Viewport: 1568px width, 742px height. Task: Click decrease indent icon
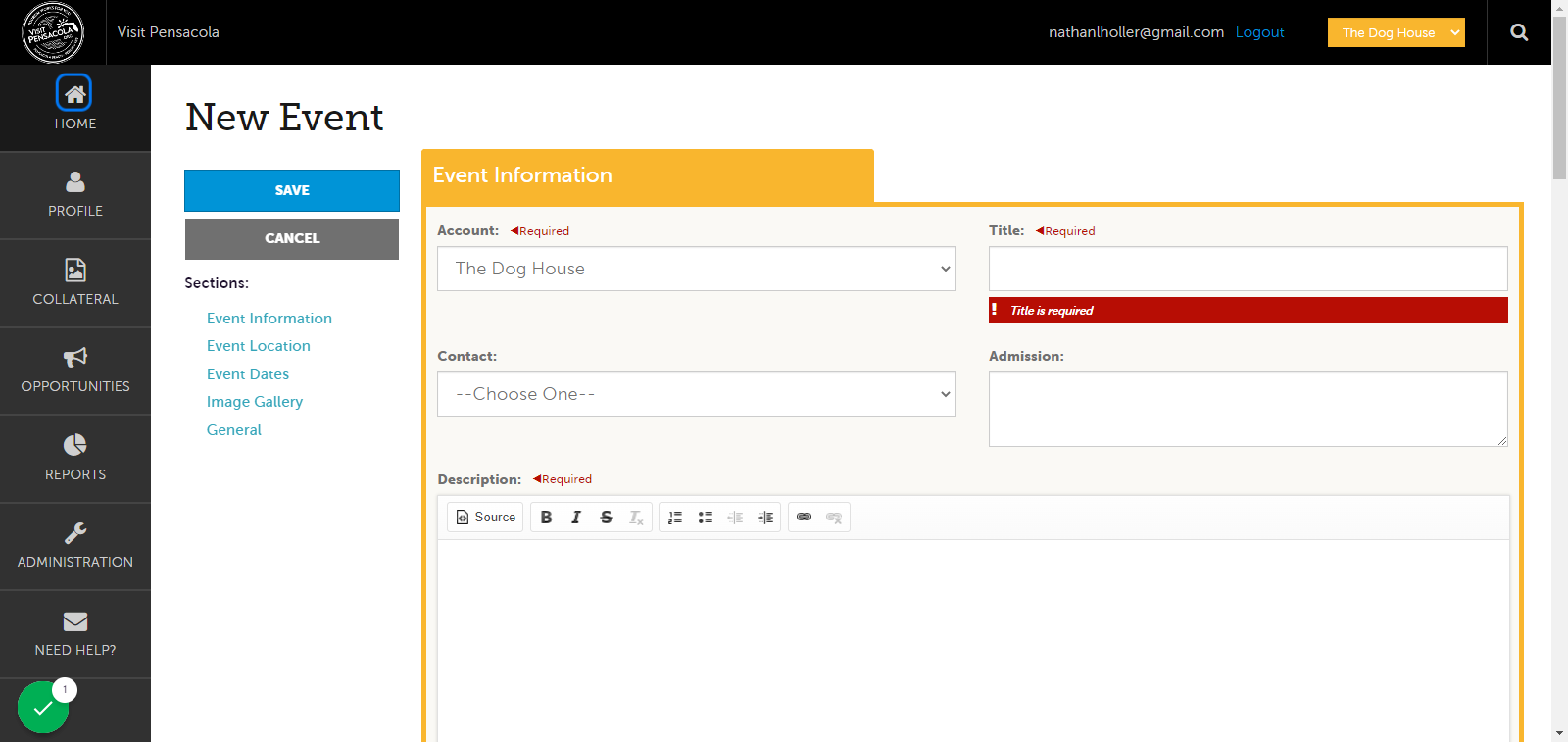point(735,518)
